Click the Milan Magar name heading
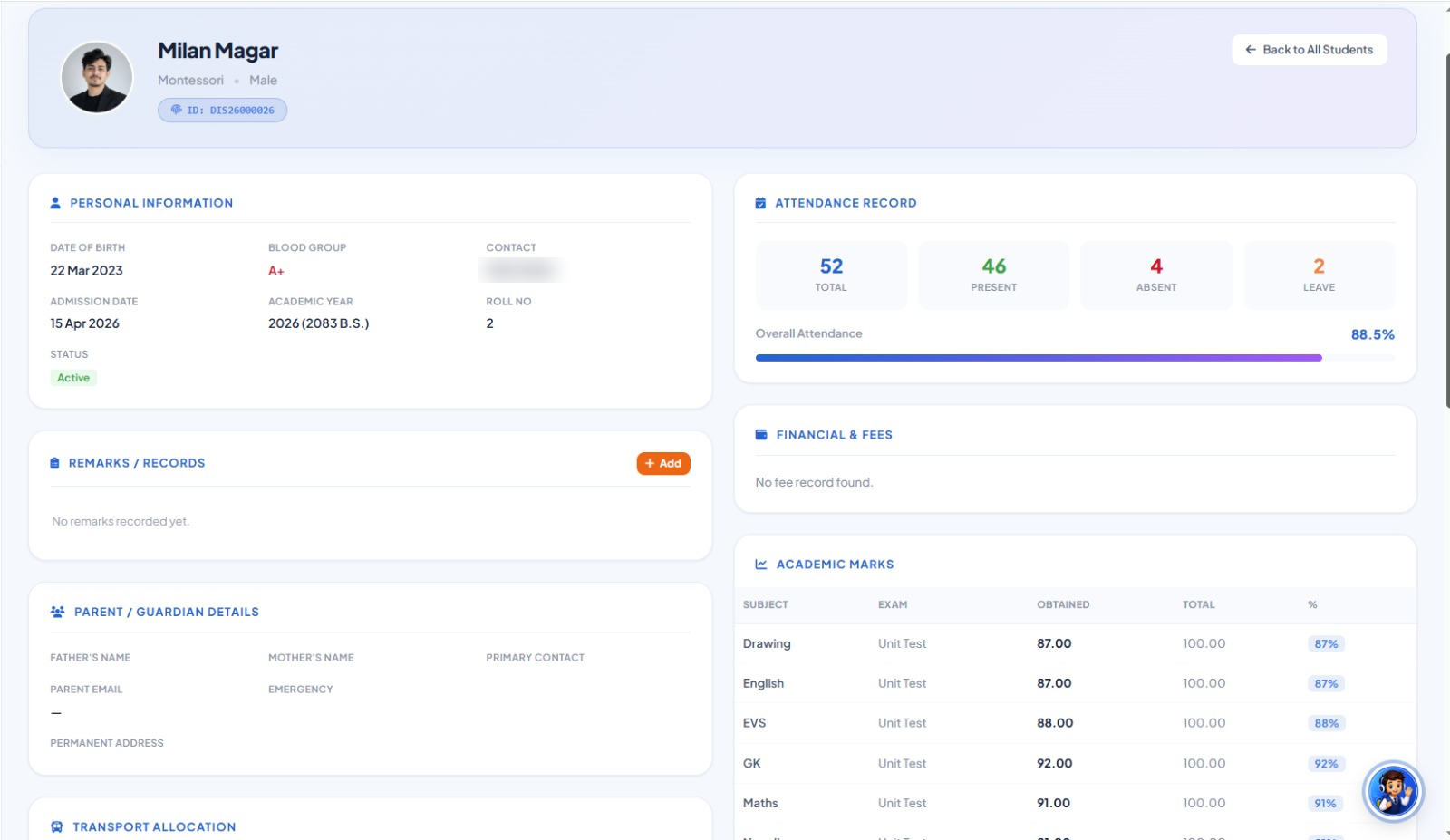This screenshot has width=1450, height=840. [217, 51]
